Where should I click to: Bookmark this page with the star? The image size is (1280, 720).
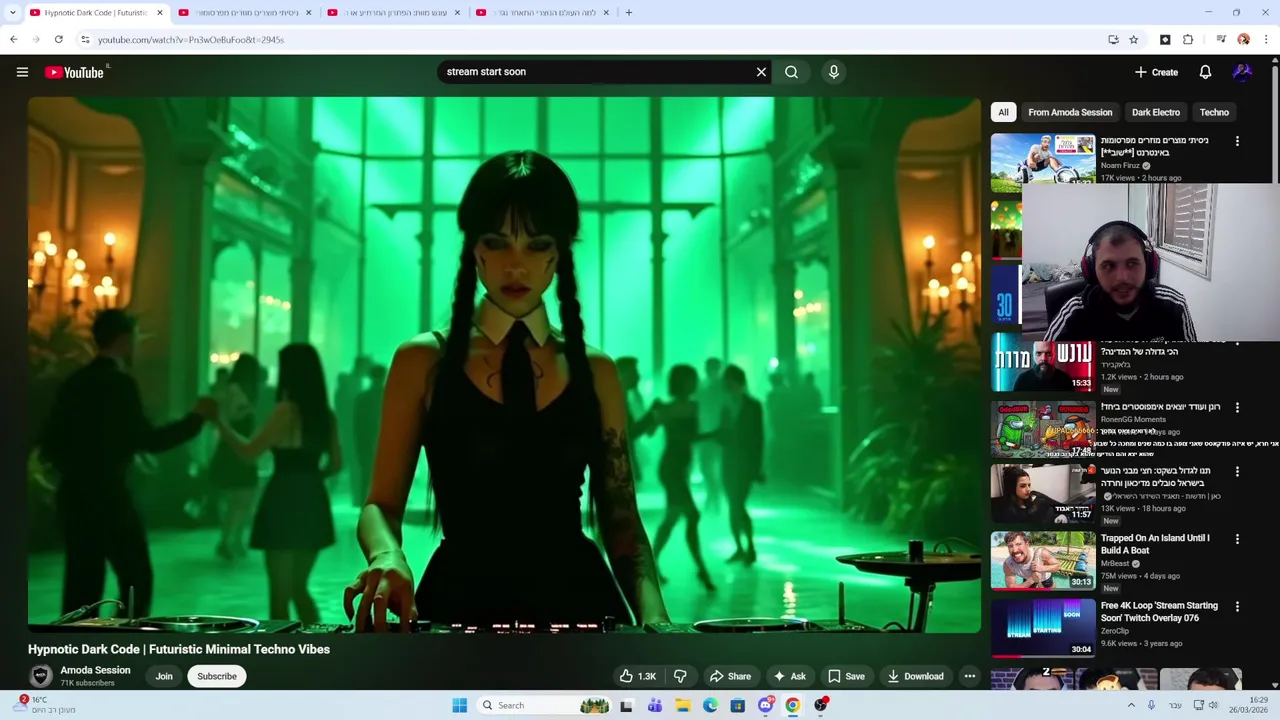pyautogui.click(x=1133, y=40)
